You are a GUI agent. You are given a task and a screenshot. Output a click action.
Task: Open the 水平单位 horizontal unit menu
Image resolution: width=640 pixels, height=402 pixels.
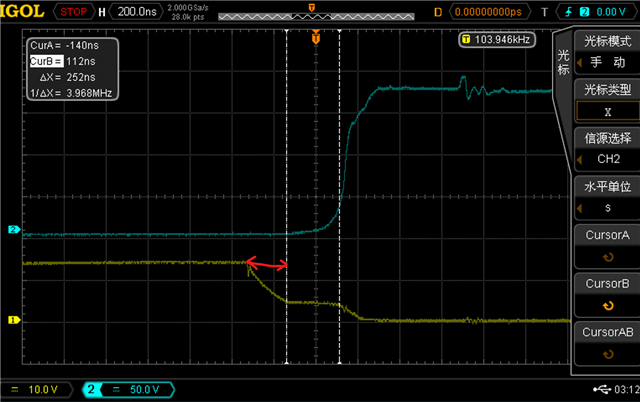(607, 187)
